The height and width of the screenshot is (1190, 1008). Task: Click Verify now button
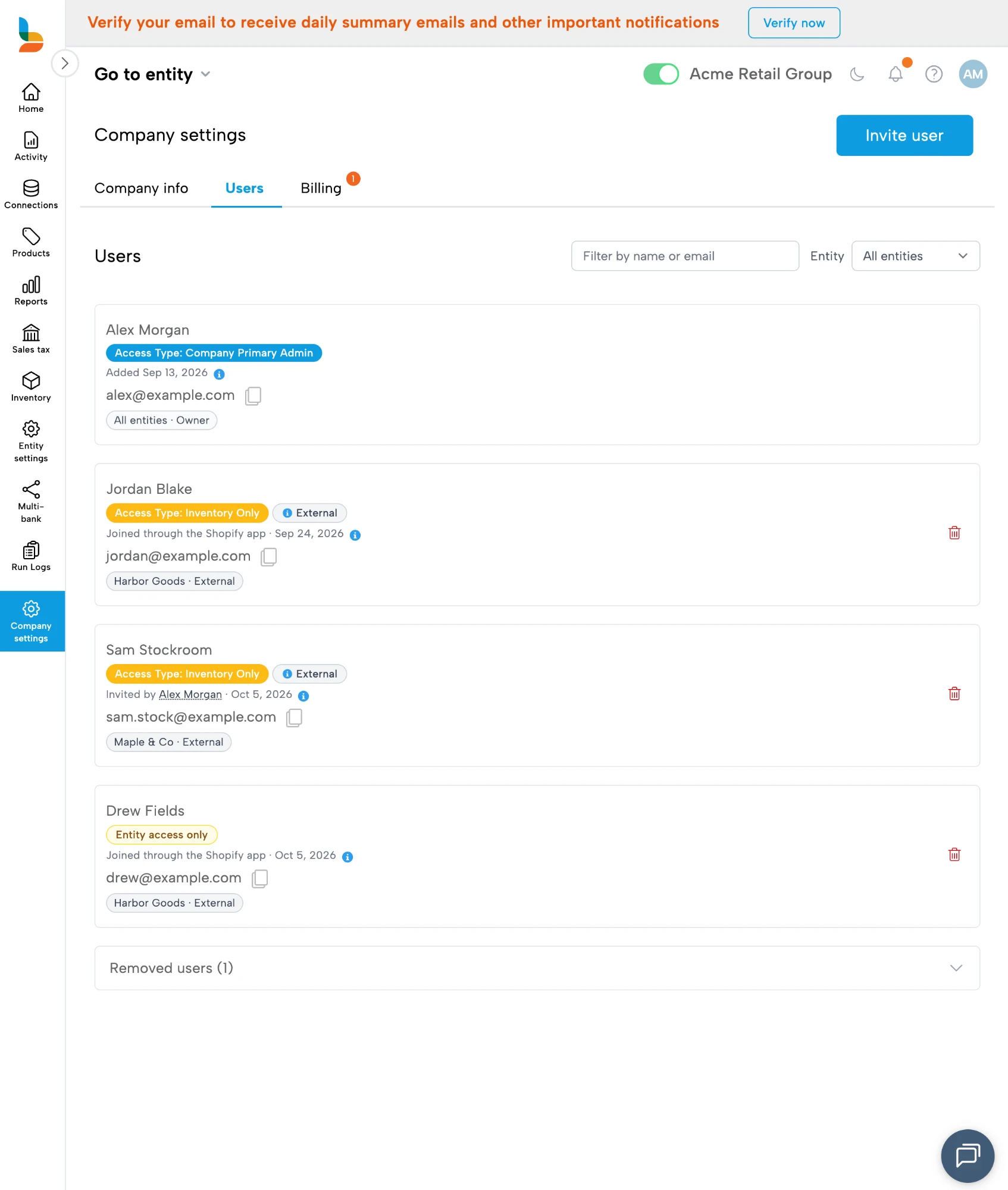coord(794,23)
